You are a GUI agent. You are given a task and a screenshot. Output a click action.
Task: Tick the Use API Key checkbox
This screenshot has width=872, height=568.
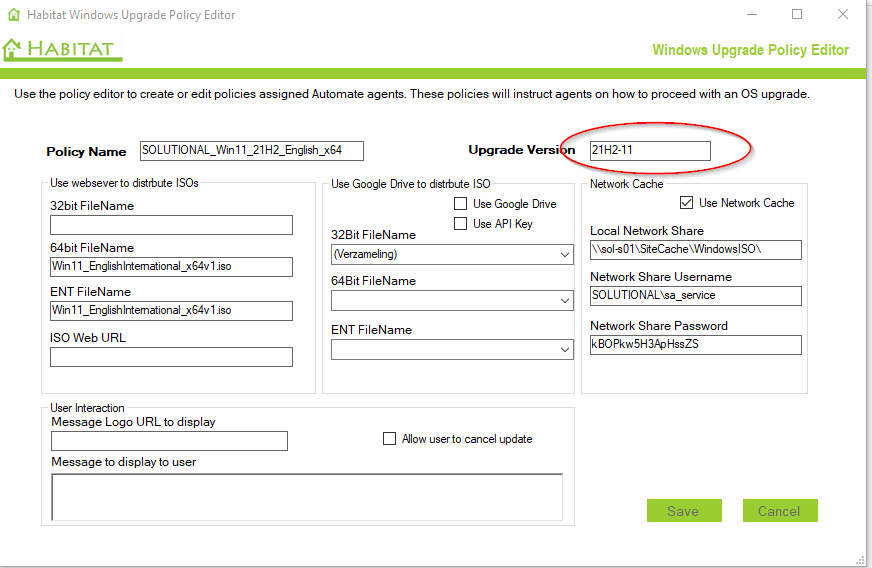461,224
